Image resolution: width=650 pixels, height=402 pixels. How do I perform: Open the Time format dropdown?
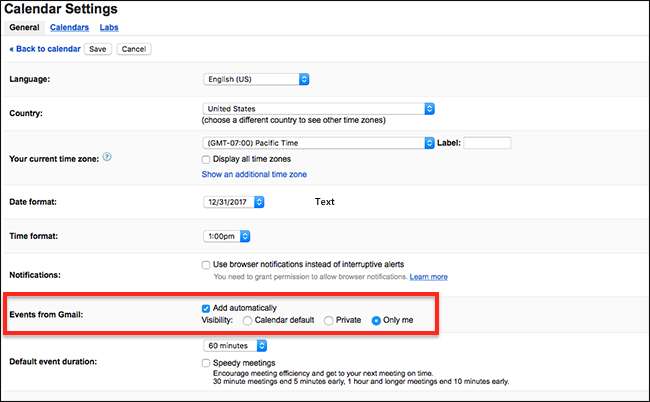coord(226,236)
